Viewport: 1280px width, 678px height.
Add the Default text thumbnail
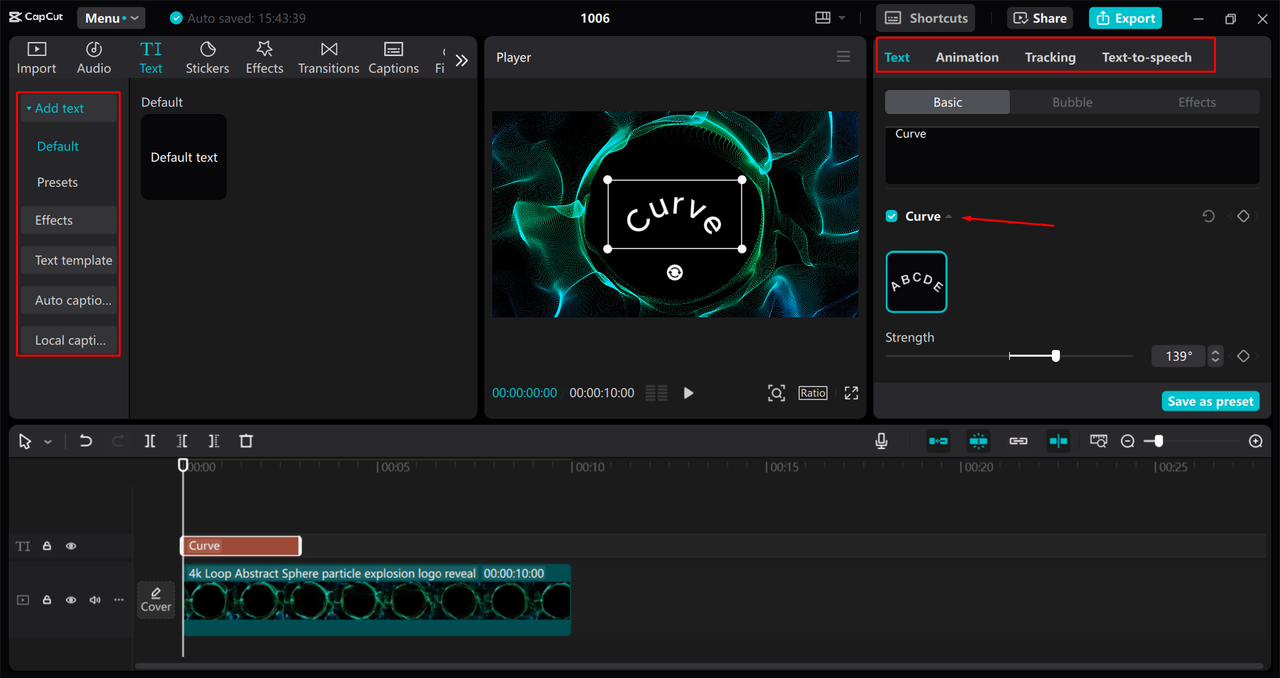click(x=184, y=157)
